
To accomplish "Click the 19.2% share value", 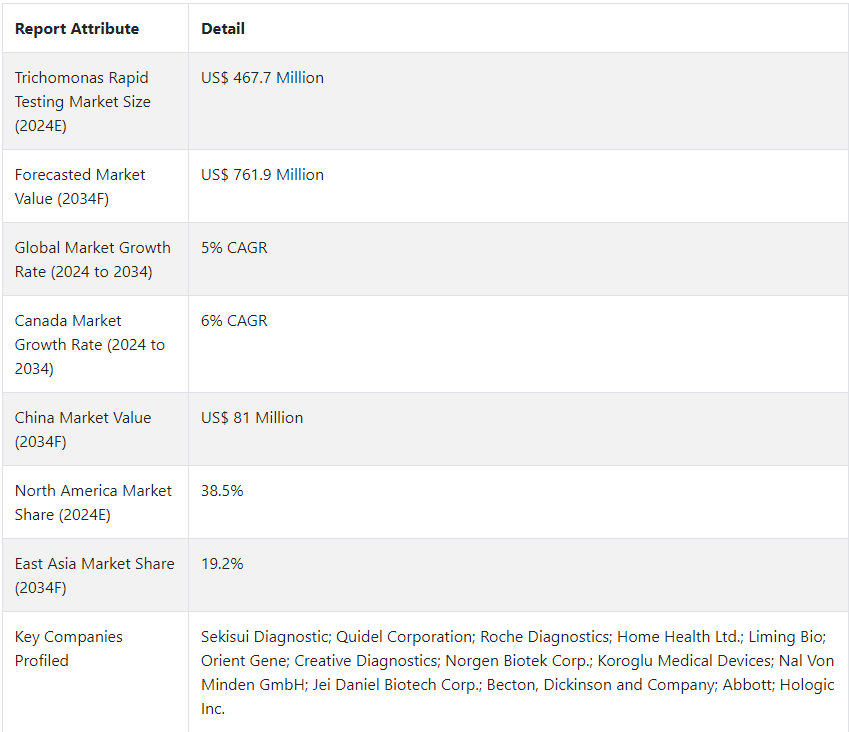I will click(x=222, y=564).
